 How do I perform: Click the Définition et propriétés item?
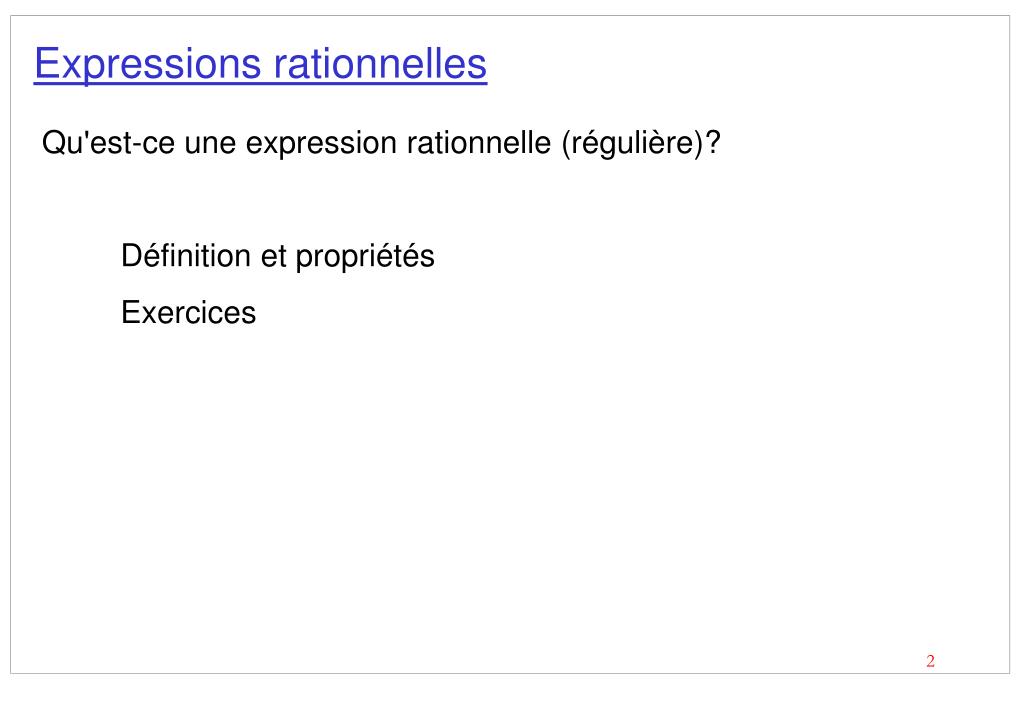tap(278, 256)
